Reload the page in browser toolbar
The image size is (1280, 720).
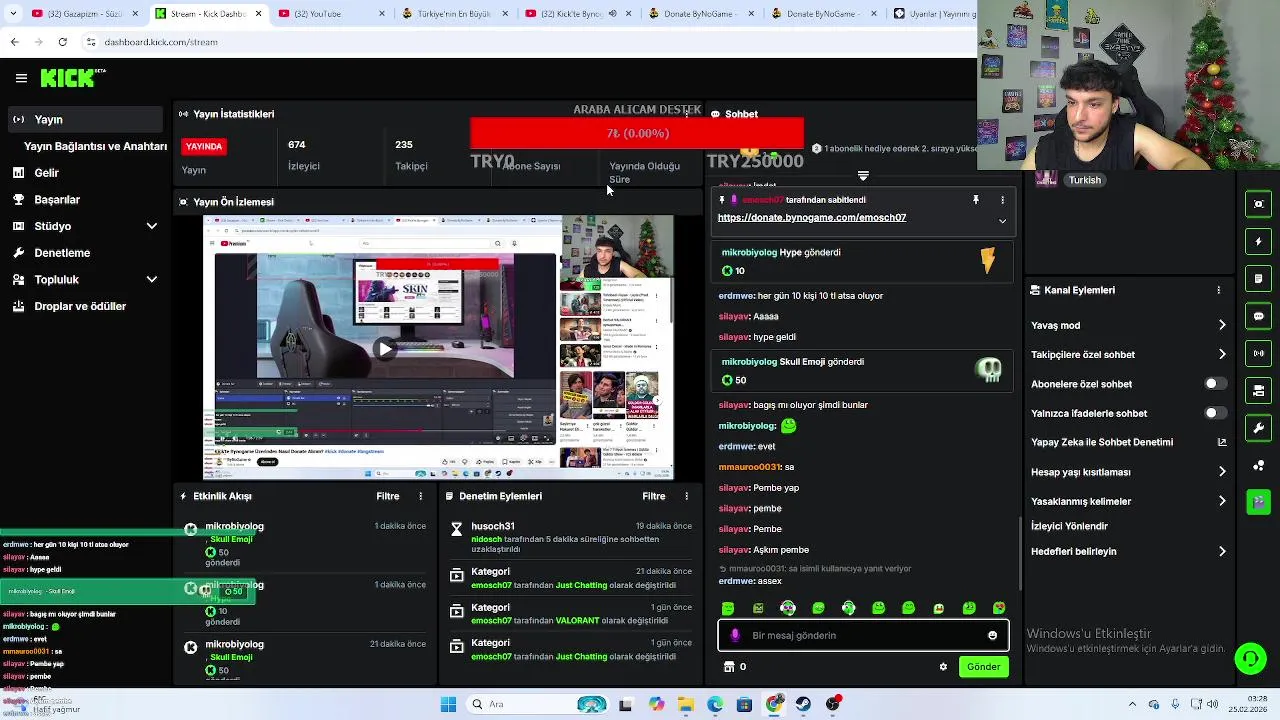[x=62, y=42]
